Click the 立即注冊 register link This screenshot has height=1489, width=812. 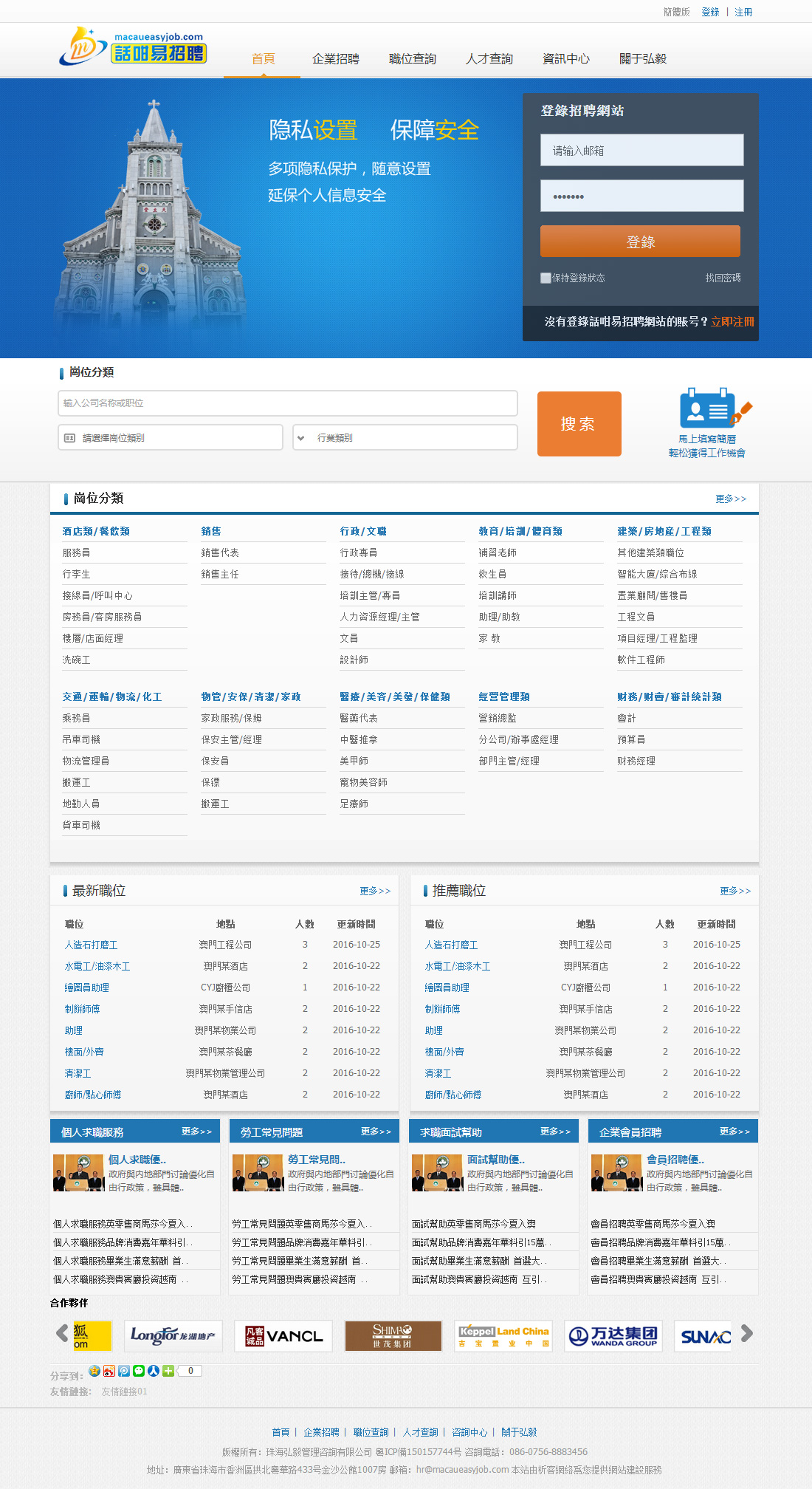(732, 321)
